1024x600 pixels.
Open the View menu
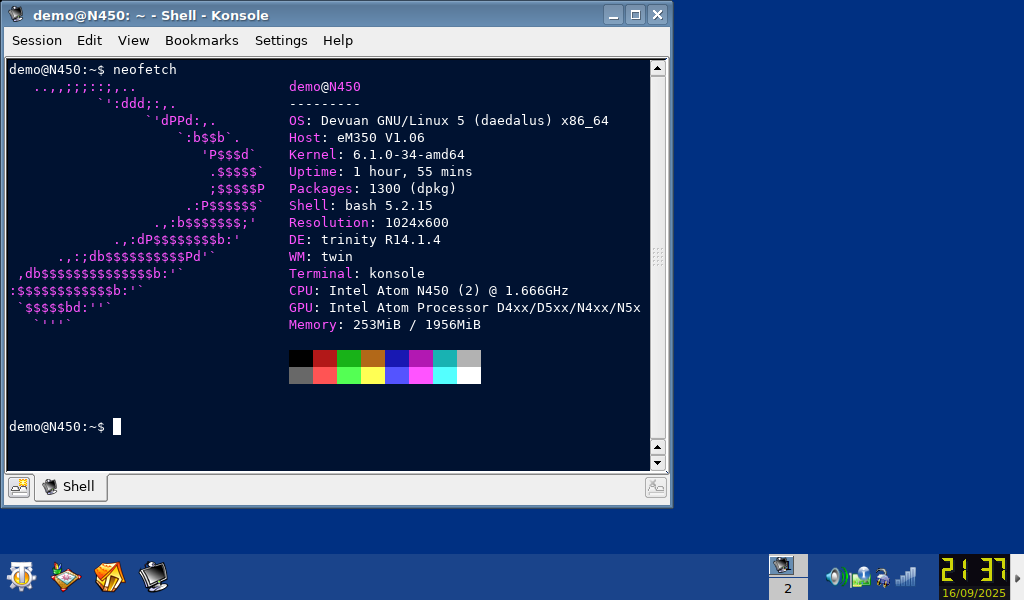pyautogui.click(x=133, y=40)
